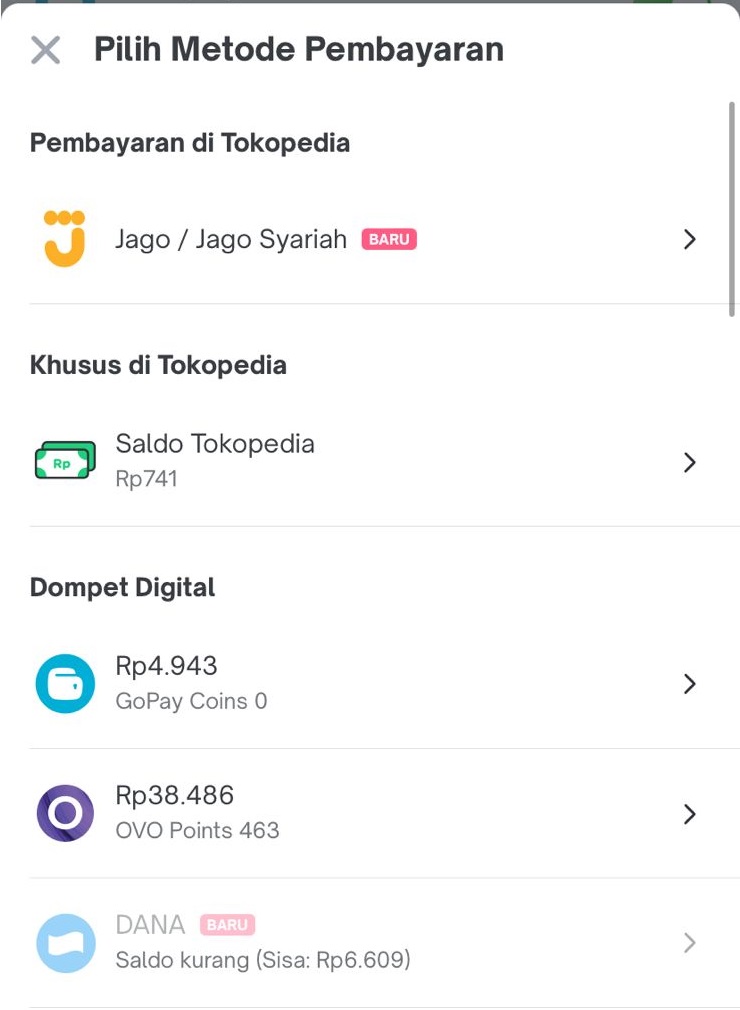
Task: Open the OVO row chevron arrow
Action: (690, 814)
